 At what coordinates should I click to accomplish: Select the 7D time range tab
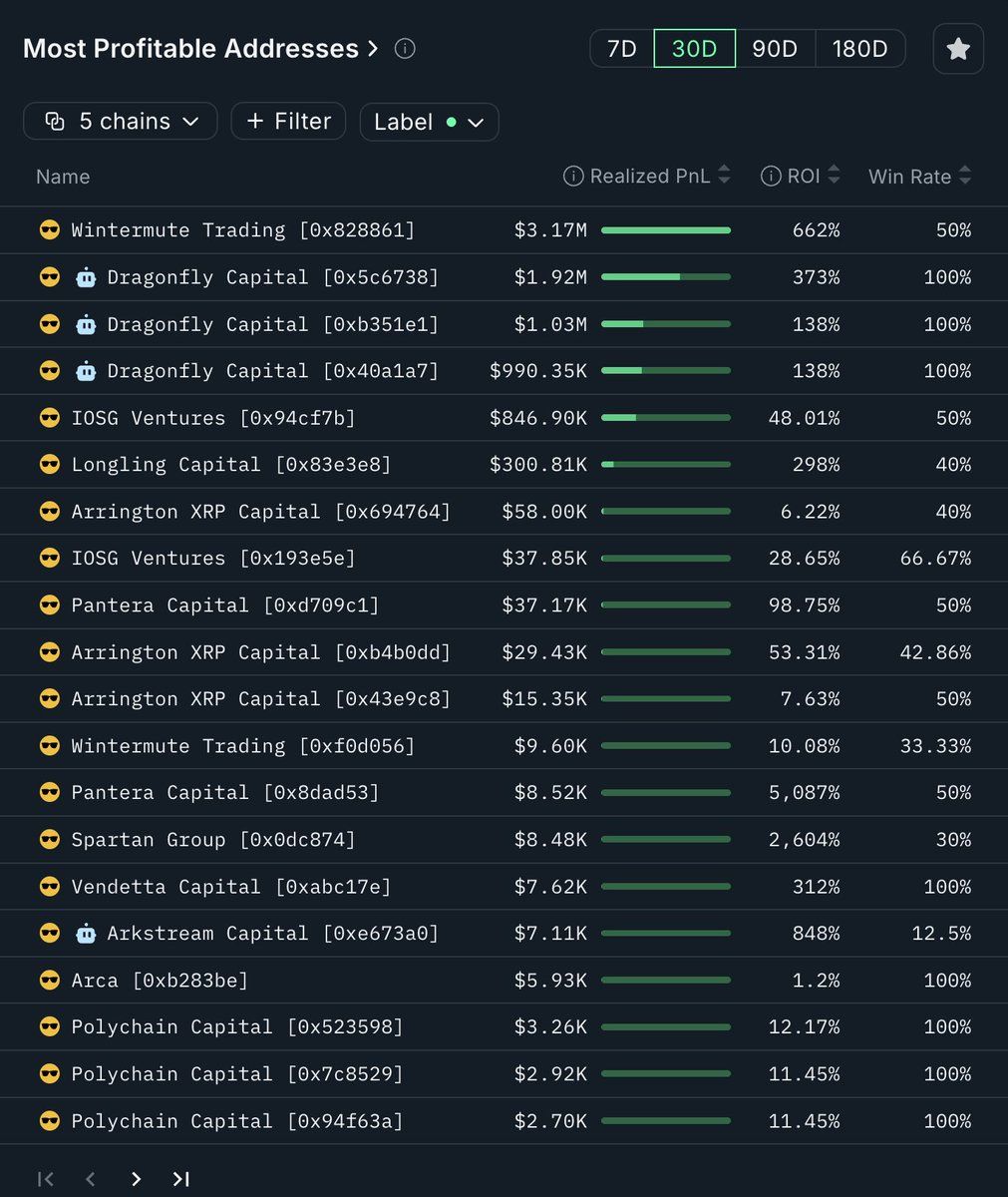[x=620, y=48]
